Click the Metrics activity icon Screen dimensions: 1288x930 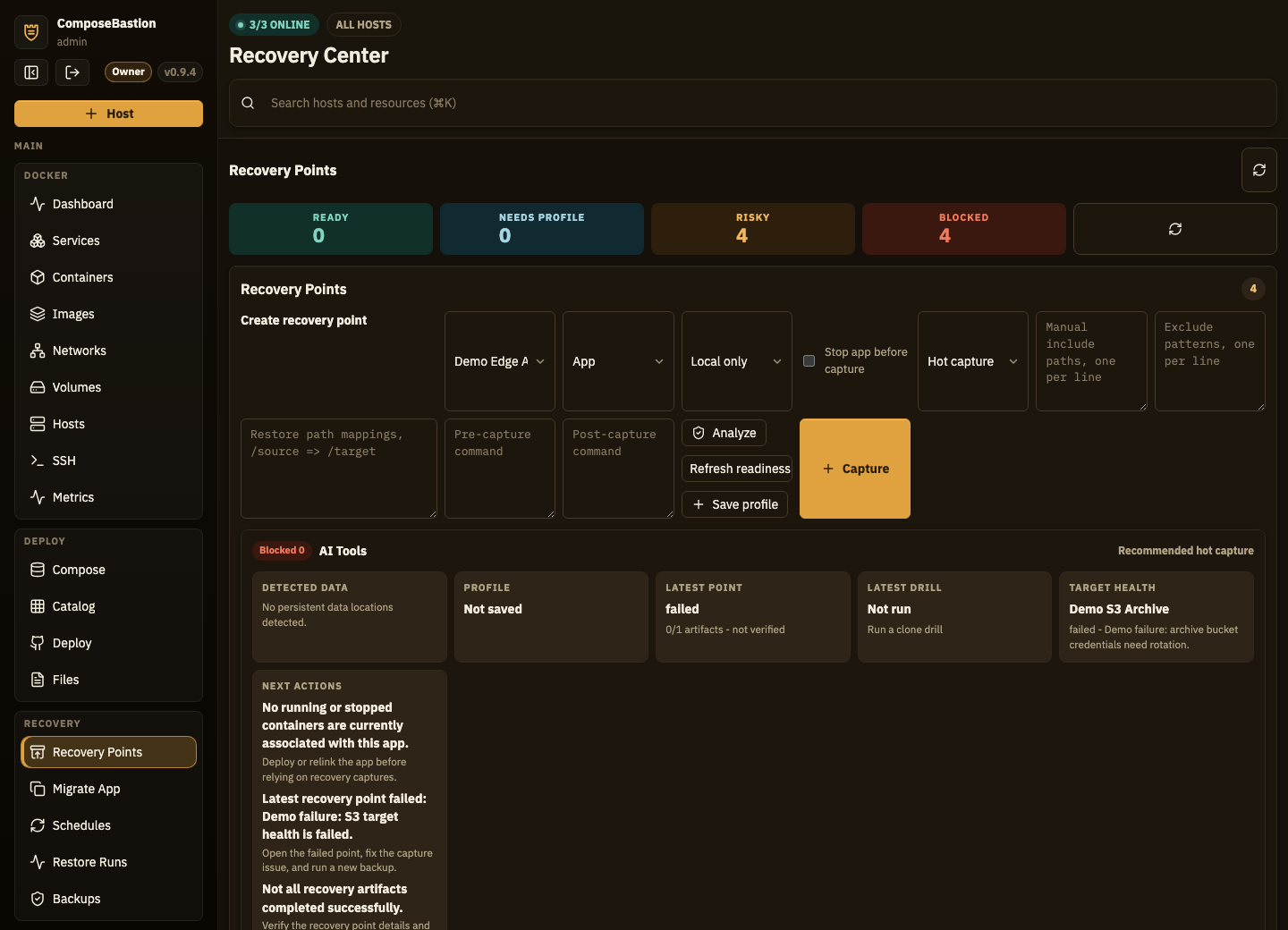click(x=38, y=497)
